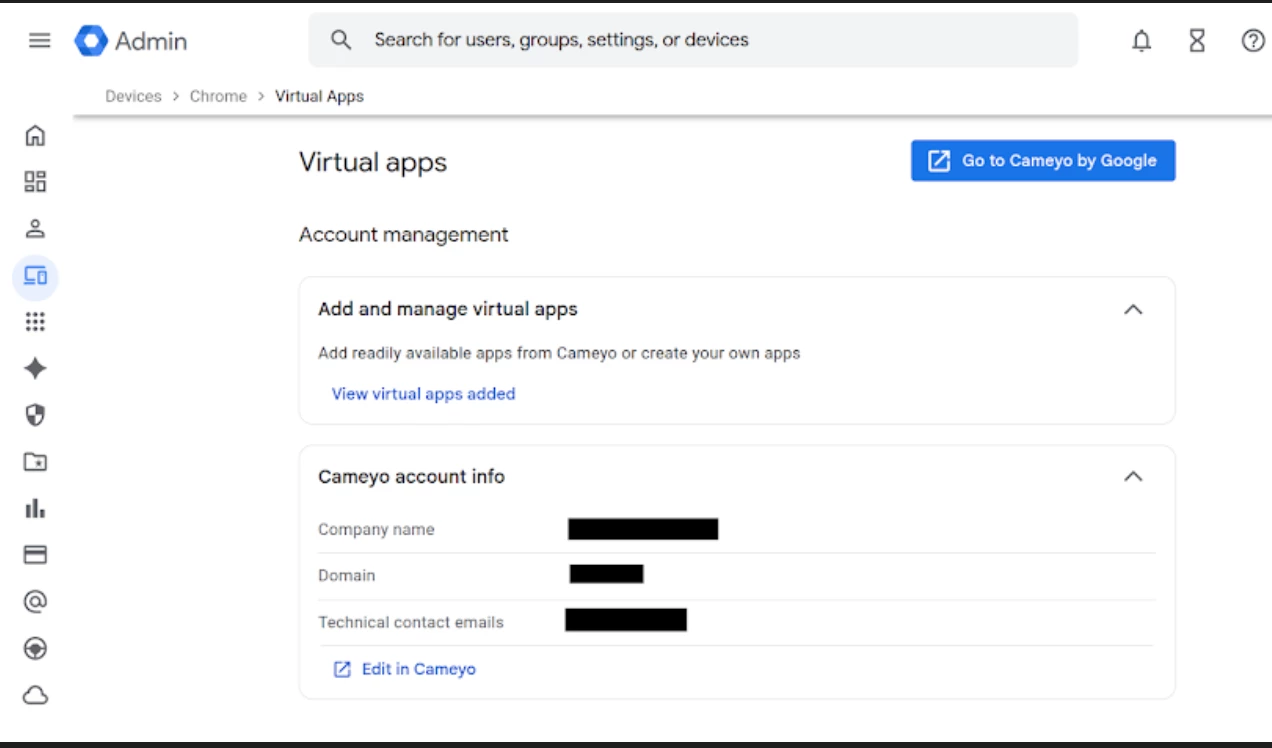Click the Company name label
Viewport: 1272px width, 748px height.
click(376, 530)
